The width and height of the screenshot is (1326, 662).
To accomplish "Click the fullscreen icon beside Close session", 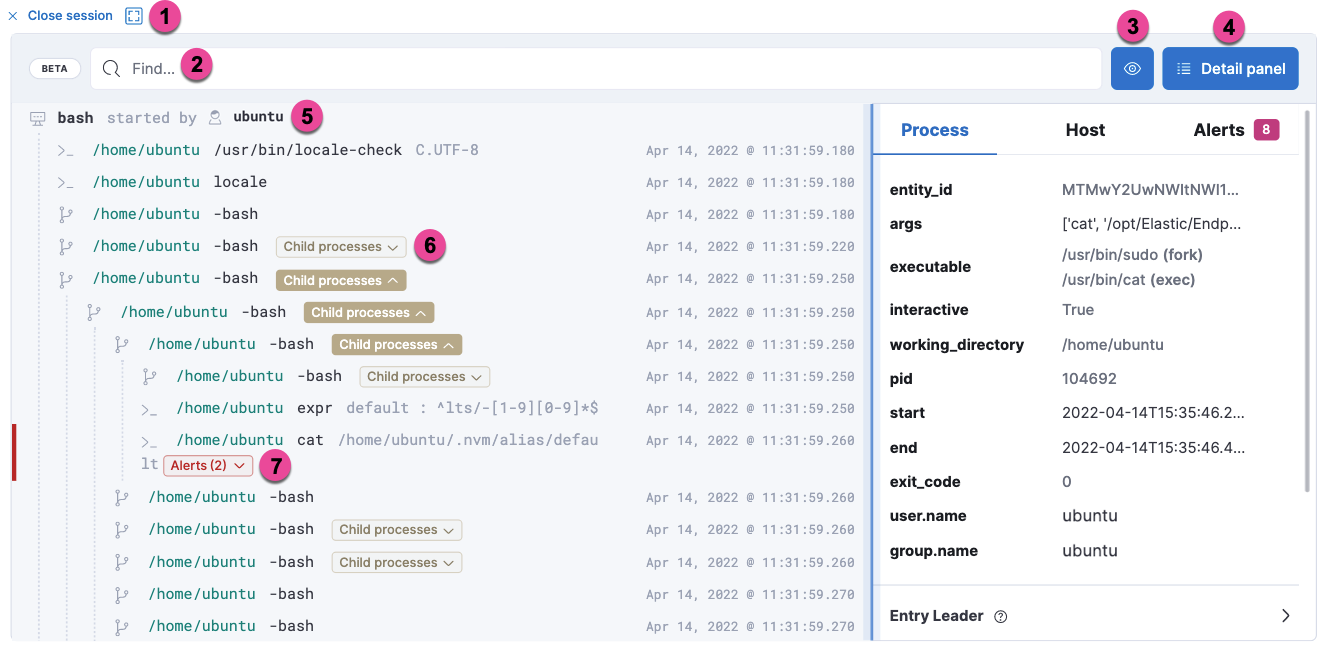I will pyautogui.click(x=134, y=15).
